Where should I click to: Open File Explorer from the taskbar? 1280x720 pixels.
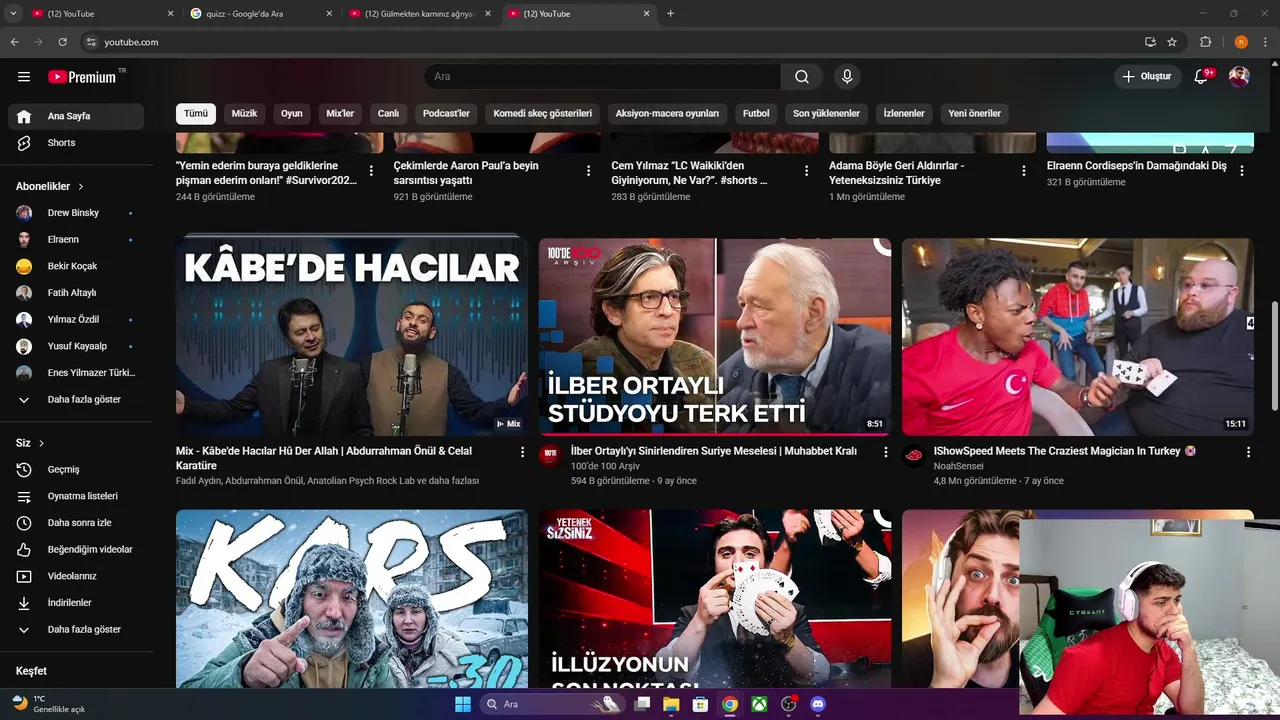click(671, 704)
